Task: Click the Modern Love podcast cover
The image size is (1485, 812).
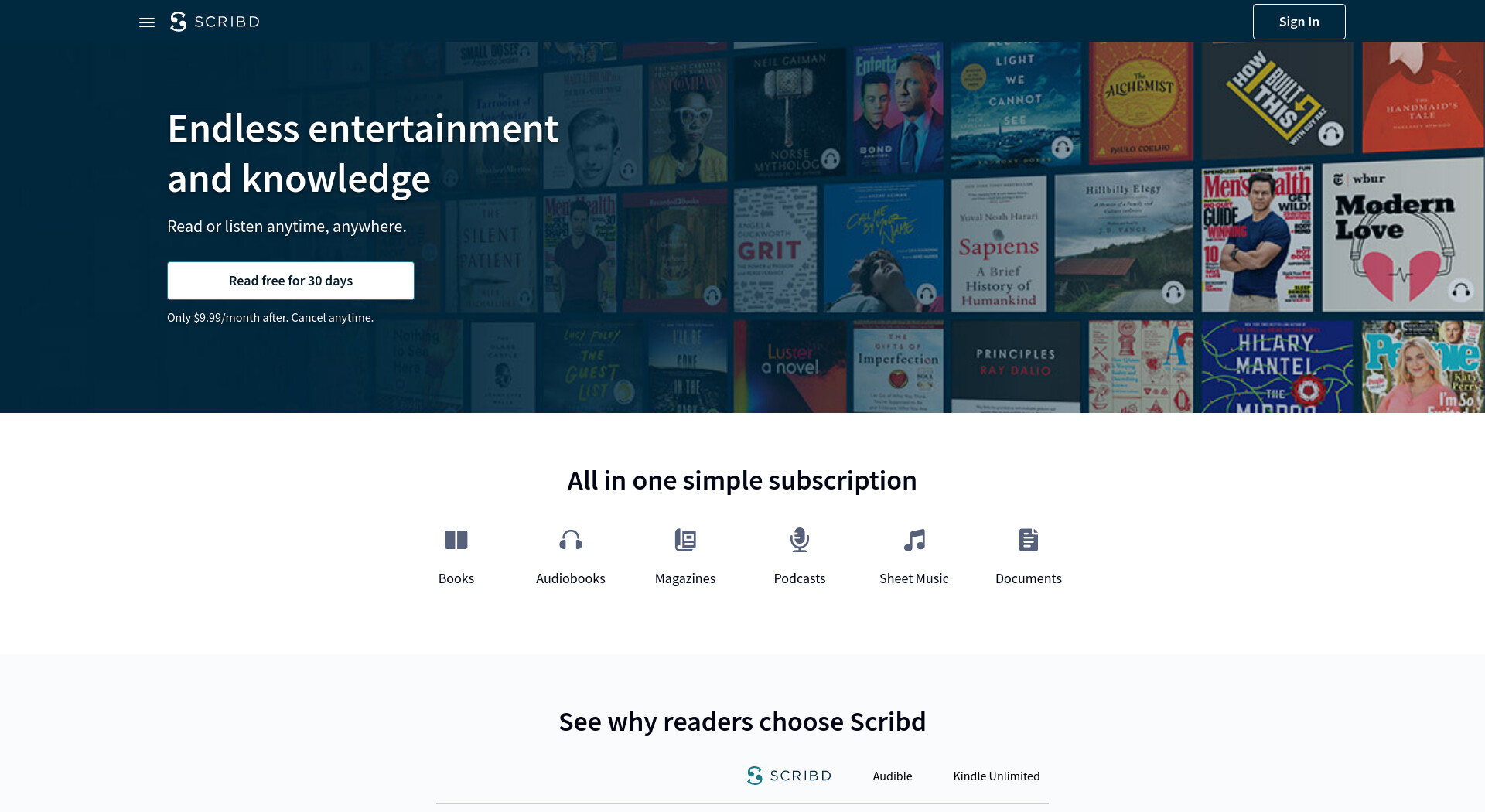Action: 1403,235
